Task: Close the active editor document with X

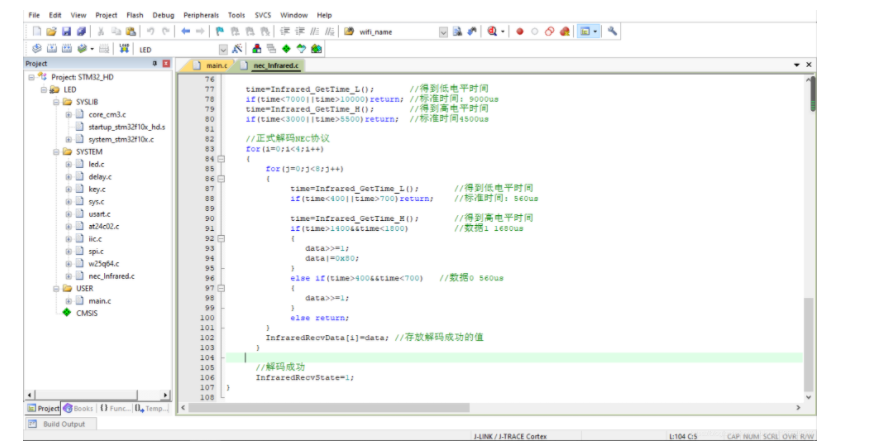Action: [809, 65]
